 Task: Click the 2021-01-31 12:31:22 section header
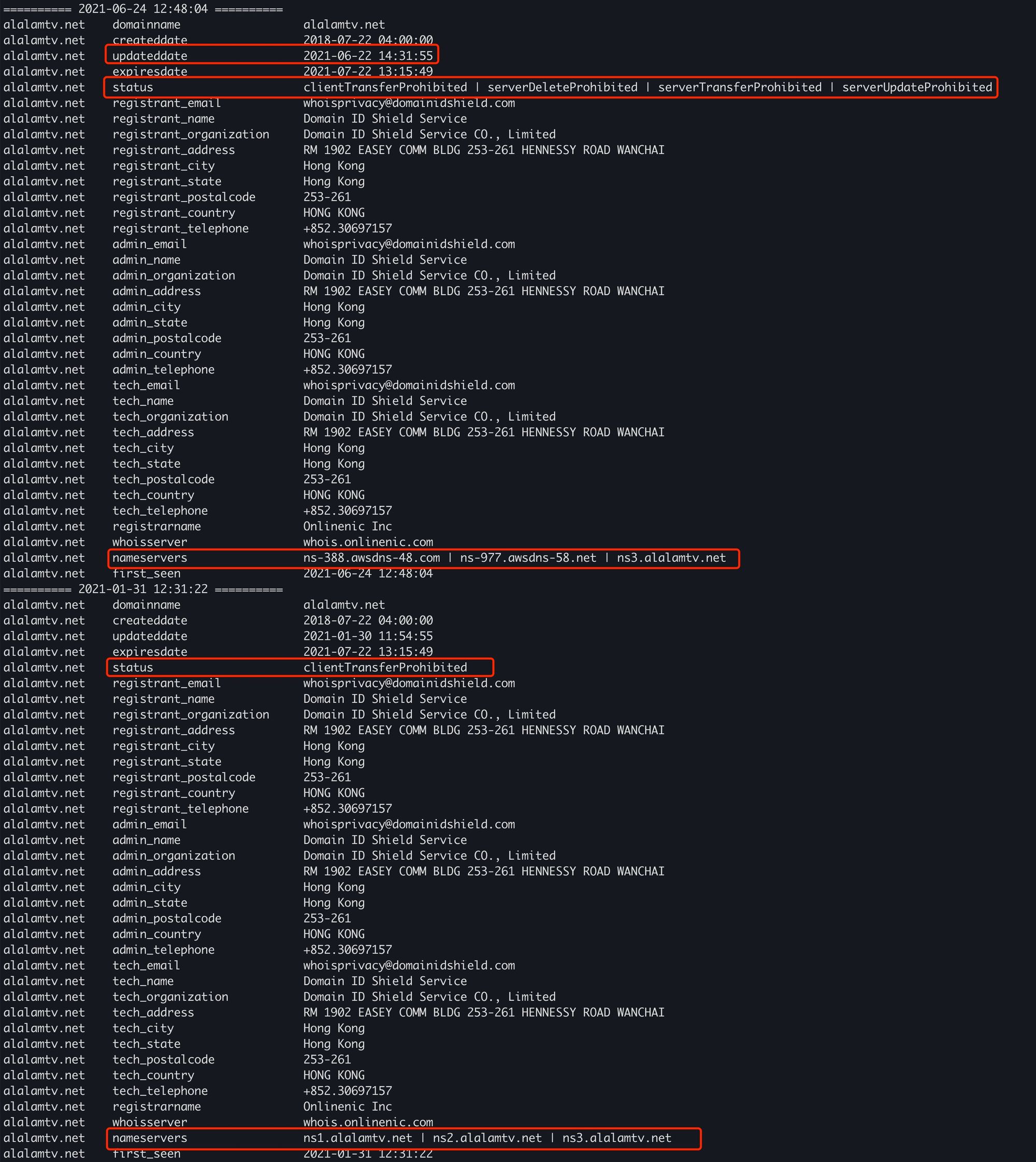(143, 589)
